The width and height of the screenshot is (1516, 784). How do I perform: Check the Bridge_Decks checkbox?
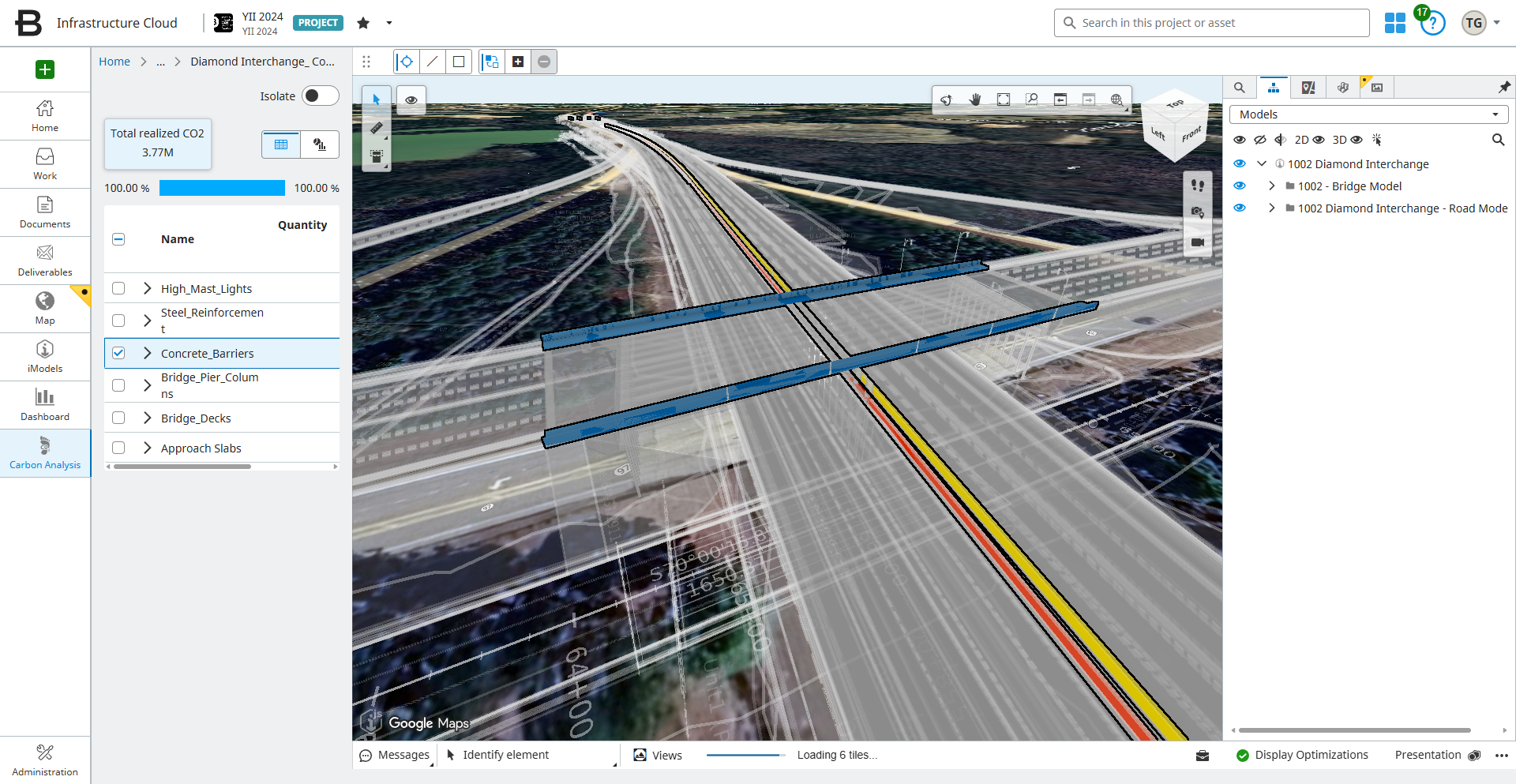118,418
